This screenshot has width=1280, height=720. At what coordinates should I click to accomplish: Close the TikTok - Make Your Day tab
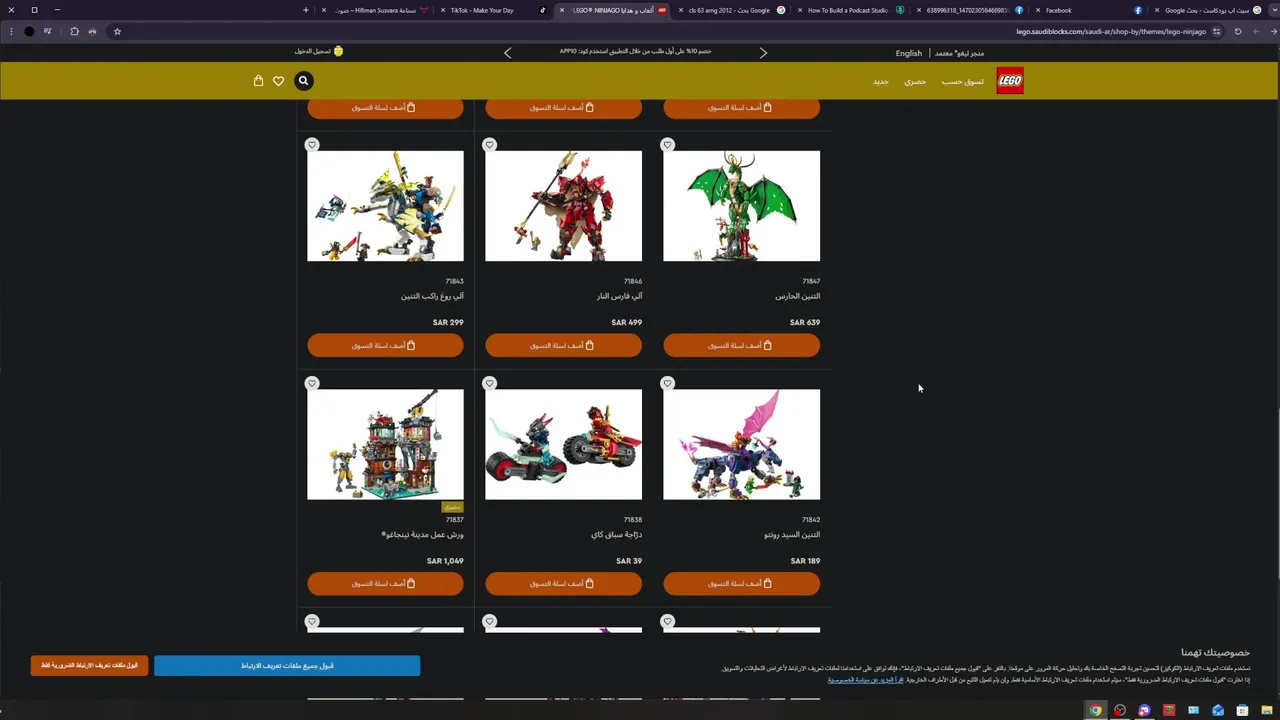(443, 10)
